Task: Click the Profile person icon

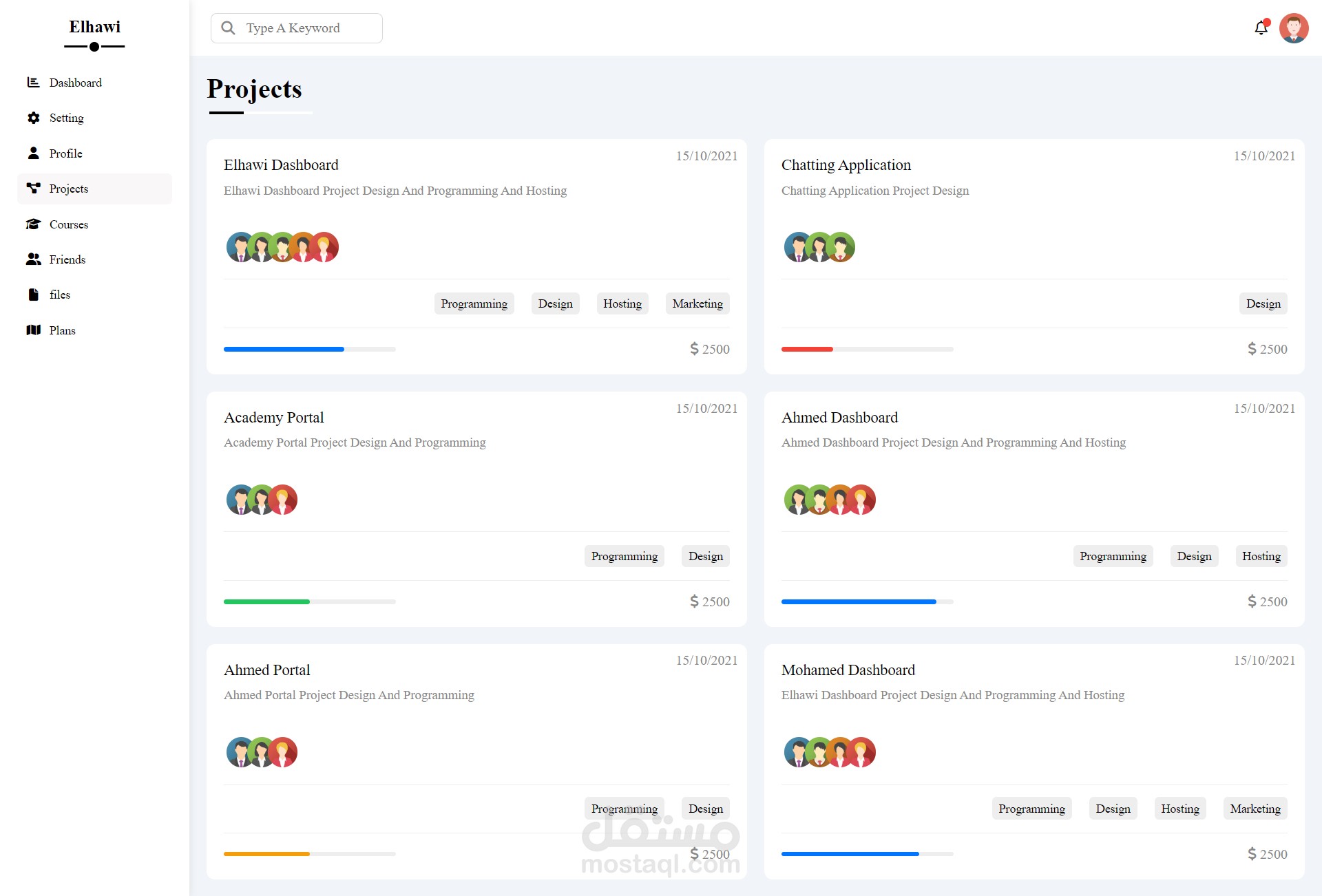Action: tap(33, 153)
